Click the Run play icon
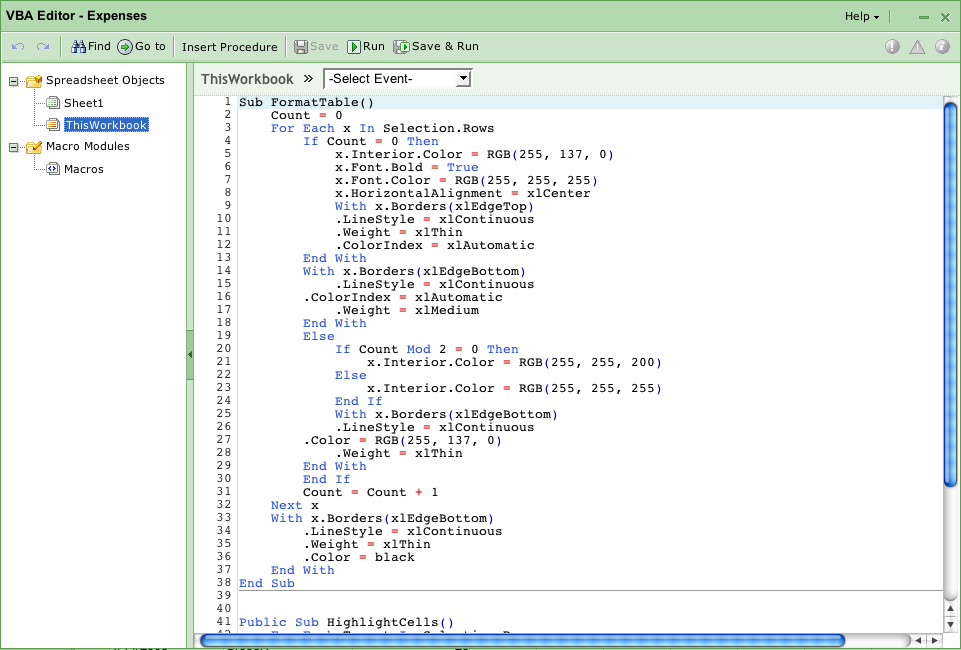The width and height of the screenshot is (961, 650). pos(354,47)
